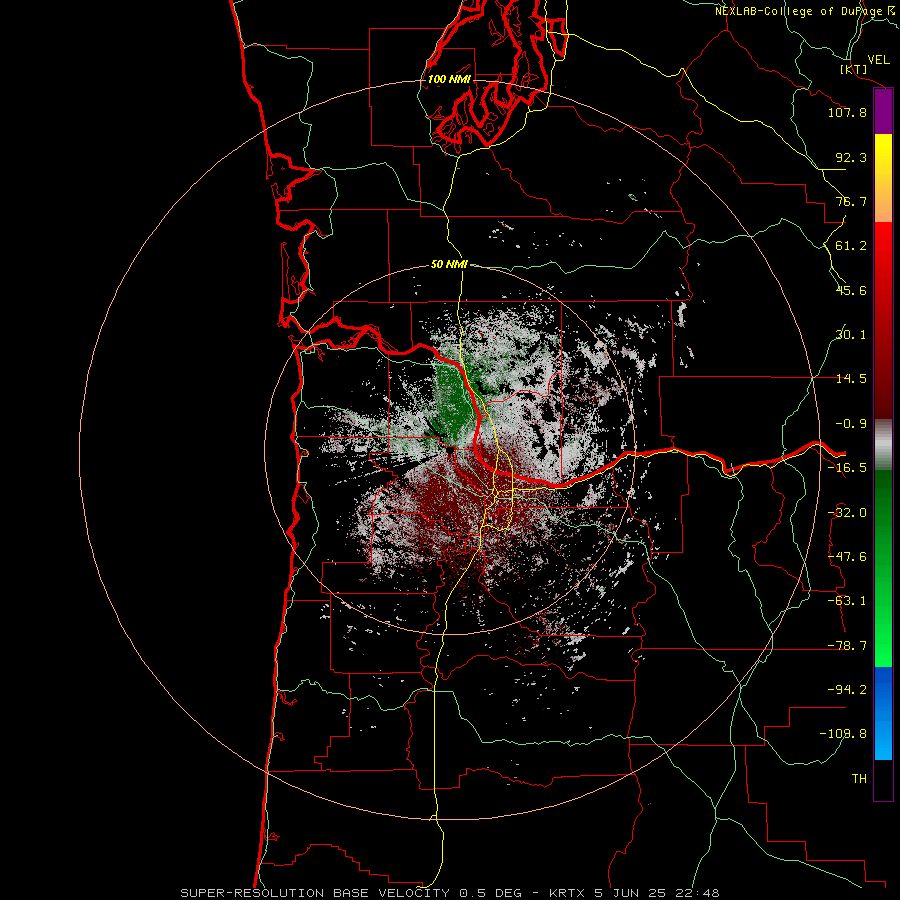Image resolution: width=900 pixels, height=900 pixels.
Task: Click the TH legend label
Action: pyautogui.click(x=859, y=778)
